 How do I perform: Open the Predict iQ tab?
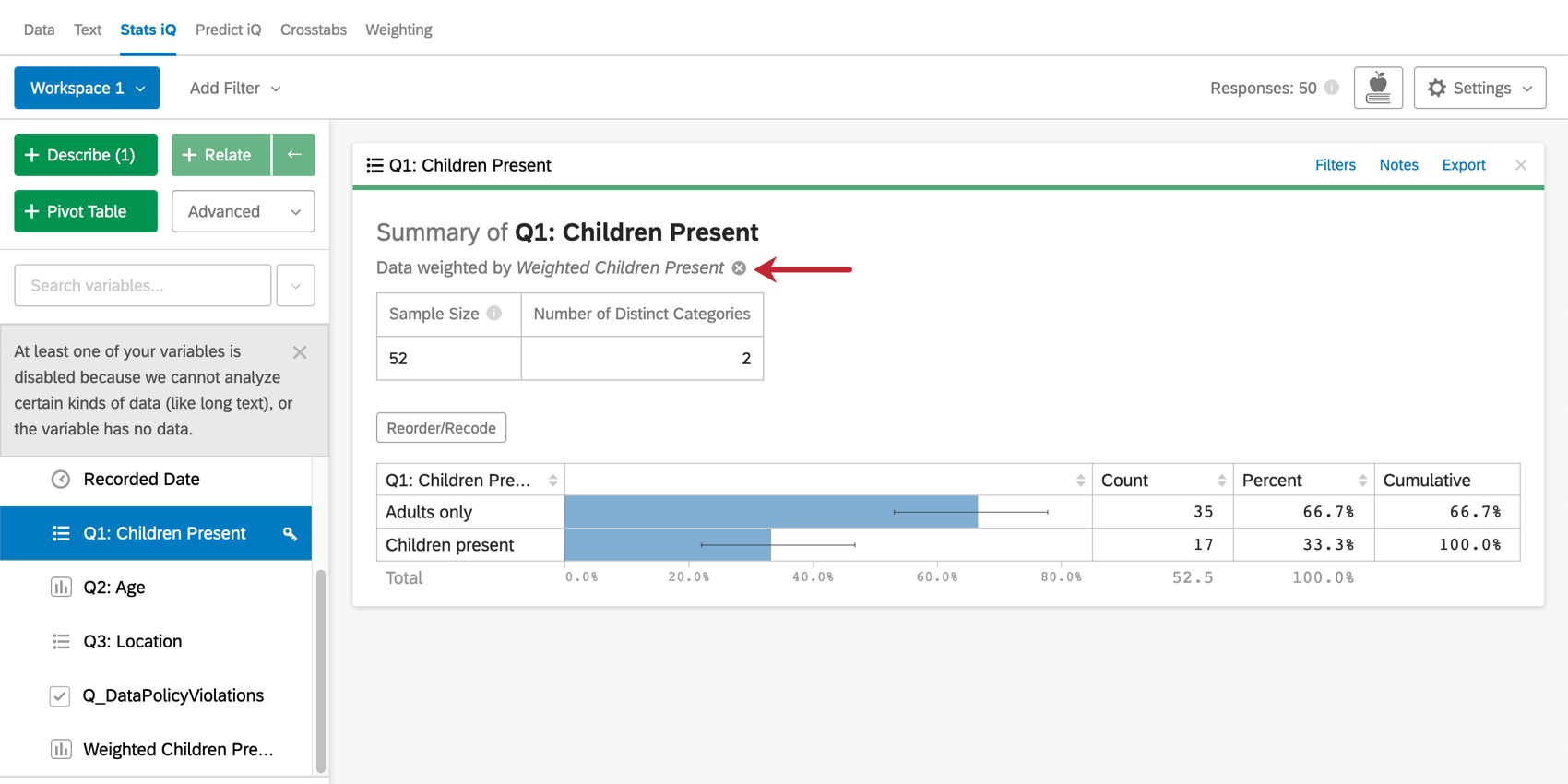[228, 30]
